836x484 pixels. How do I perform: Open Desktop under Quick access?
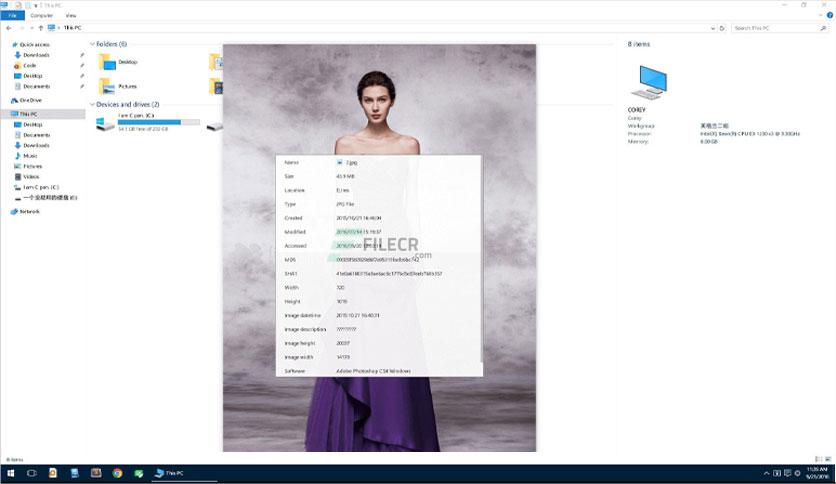tap(29, 76)
